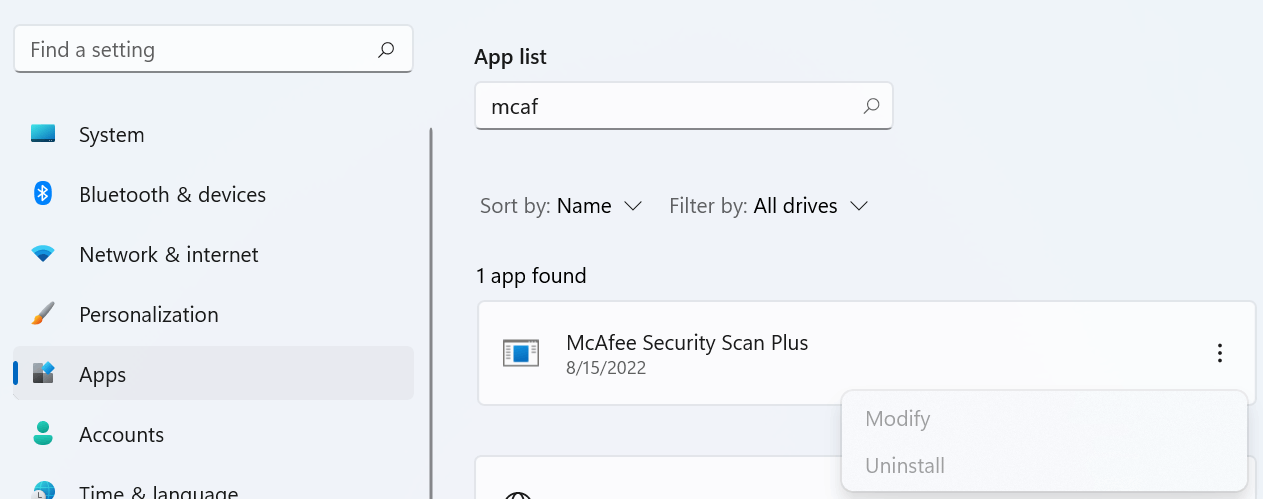Click the McAfee Security Scan Plus app icon

pos(520,352)
